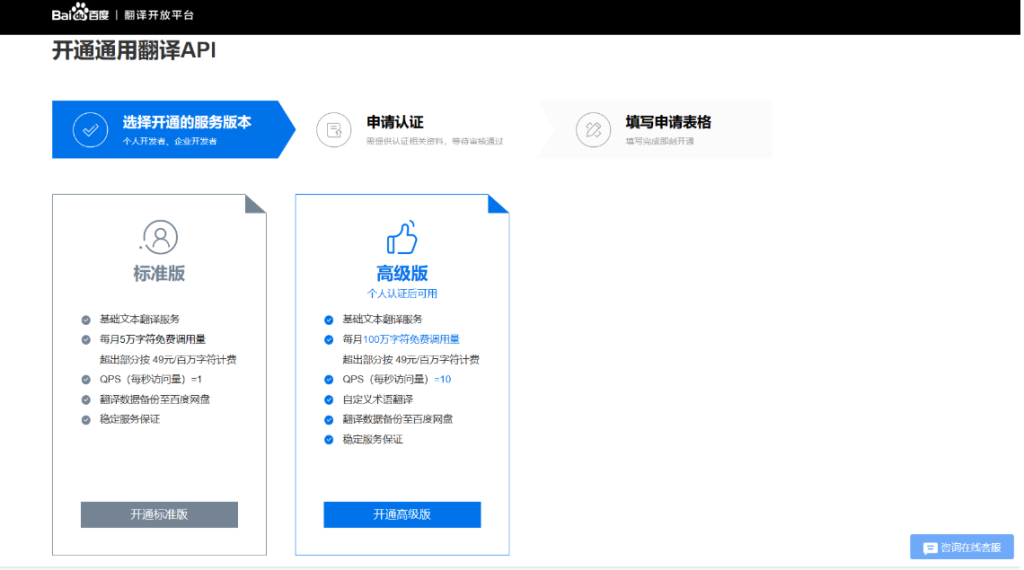This screenshot has width=1024, height=570.
Task: Open 翻译开放平台 header link
Action: tap(159, 15)
